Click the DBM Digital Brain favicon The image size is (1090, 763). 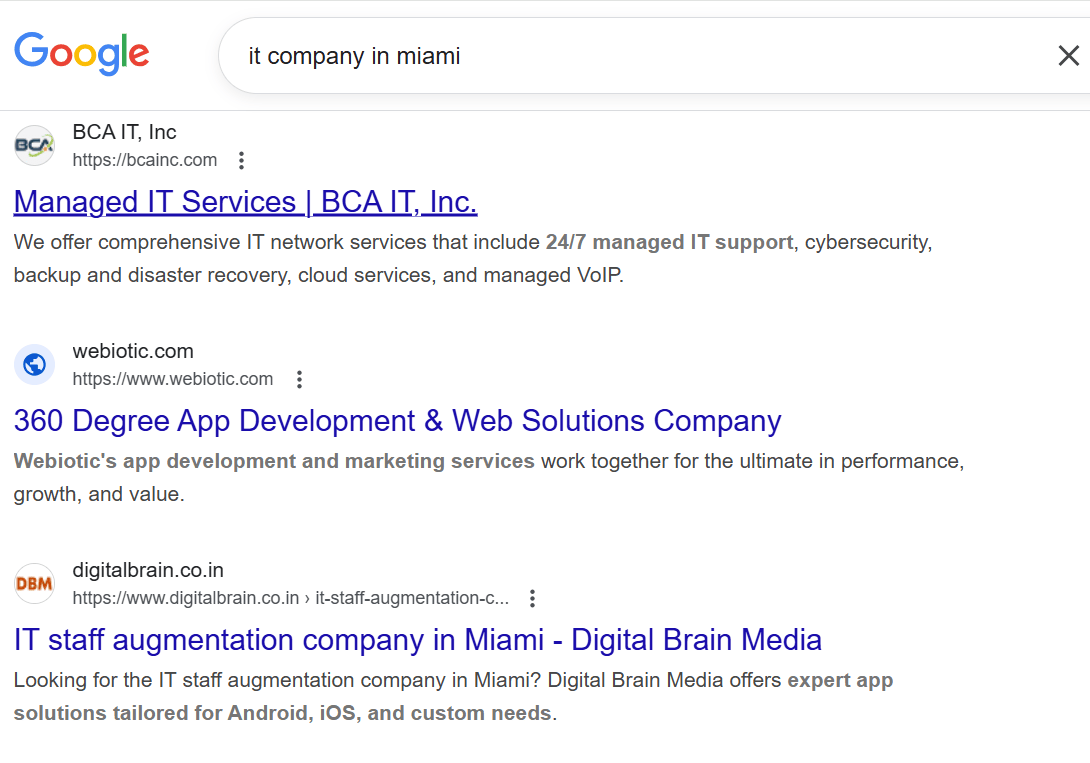tap(35, 584)
